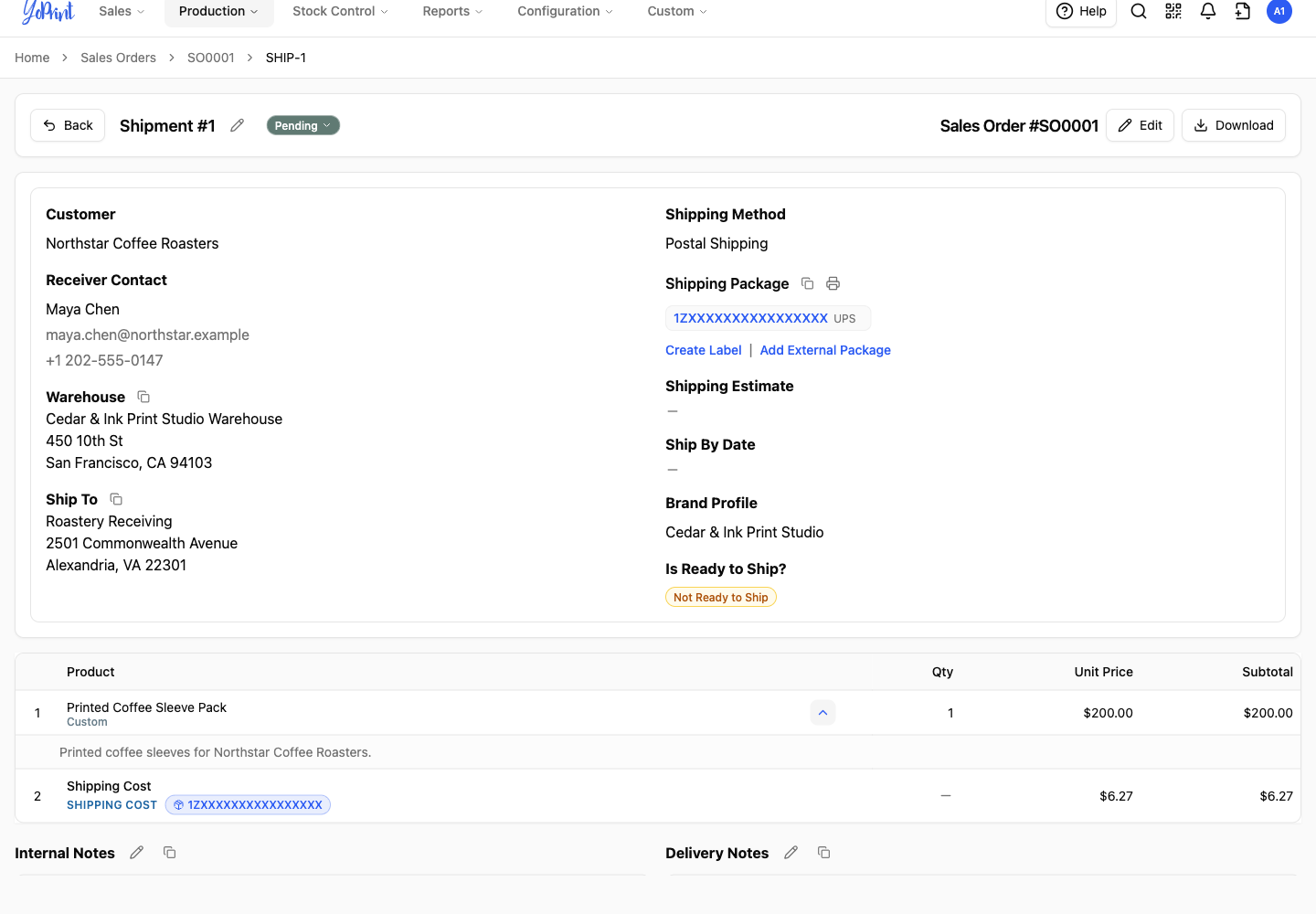Click the phone number +1 202-555-0147
The height and width of the screenshot is (914, 1316).
104,360
